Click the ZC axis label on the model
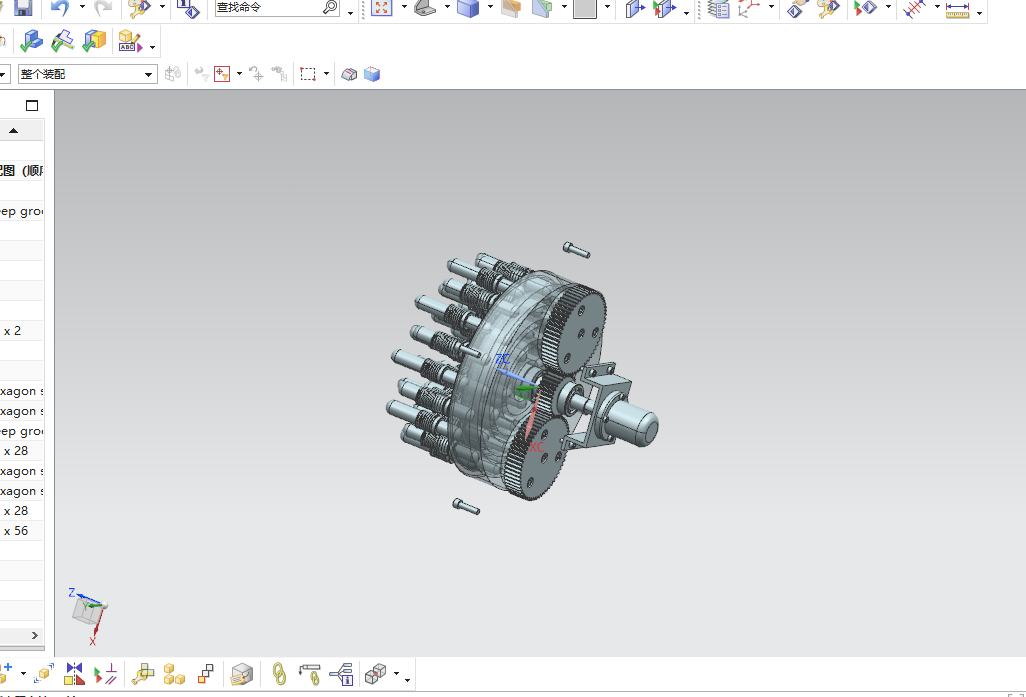The image size is (1026, 697). [503, 359]
